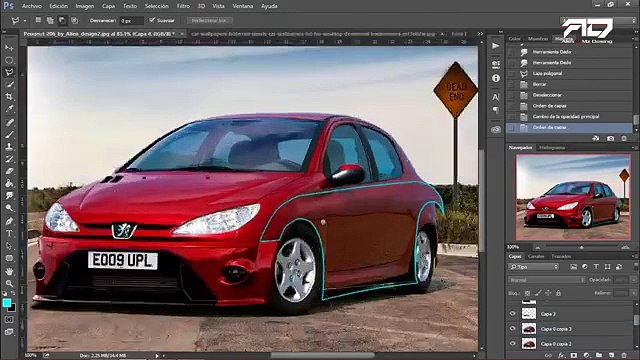
Task: Switch to the Muestras tab
Action: [538, 39]
